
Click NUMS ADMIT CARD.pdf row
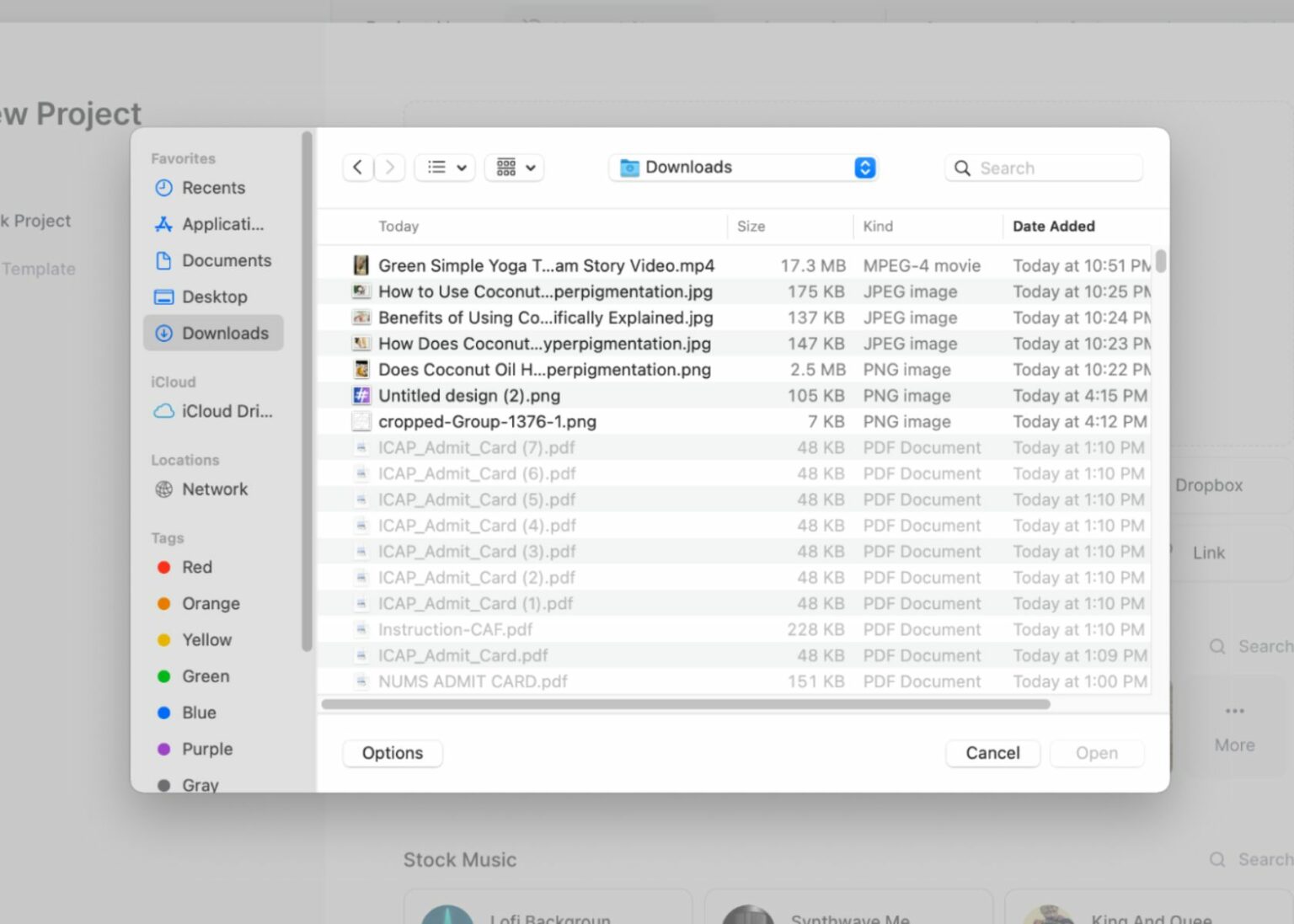coord(735,681)
